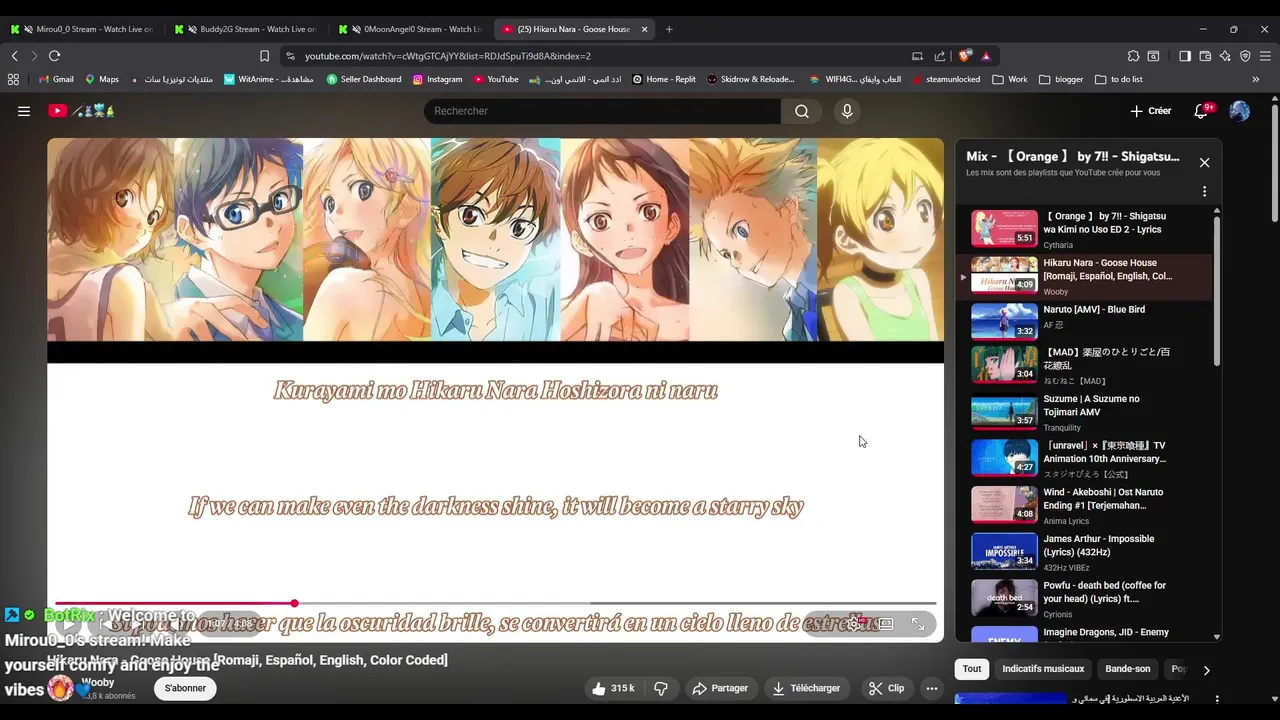The height and width of the screenshot is (720, 1280).
Task: Toggle the browser sidebar panel
Action: coord(1185,56)
